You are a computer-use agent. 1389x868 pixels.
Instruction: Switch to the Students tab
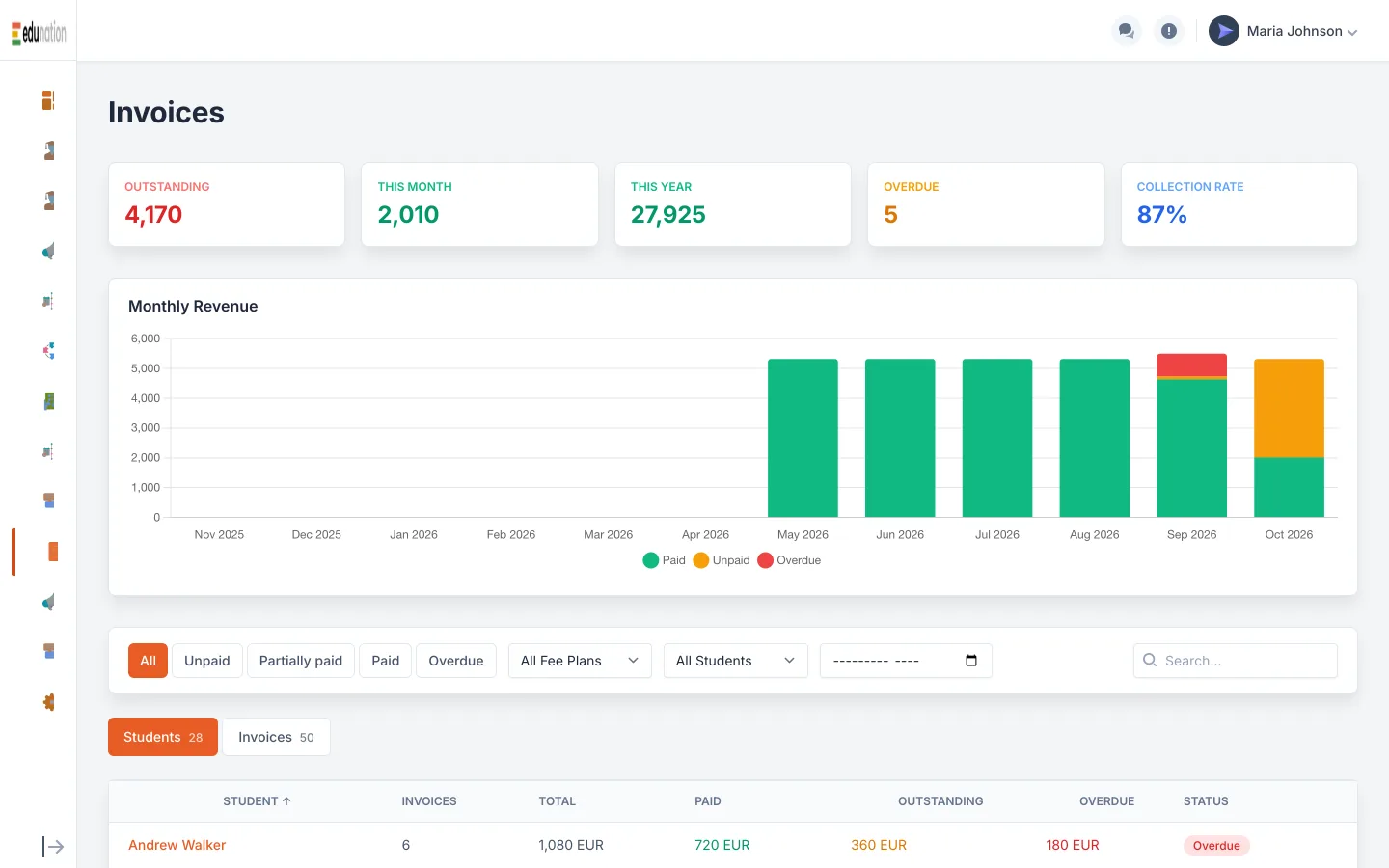tap(163, 737)
